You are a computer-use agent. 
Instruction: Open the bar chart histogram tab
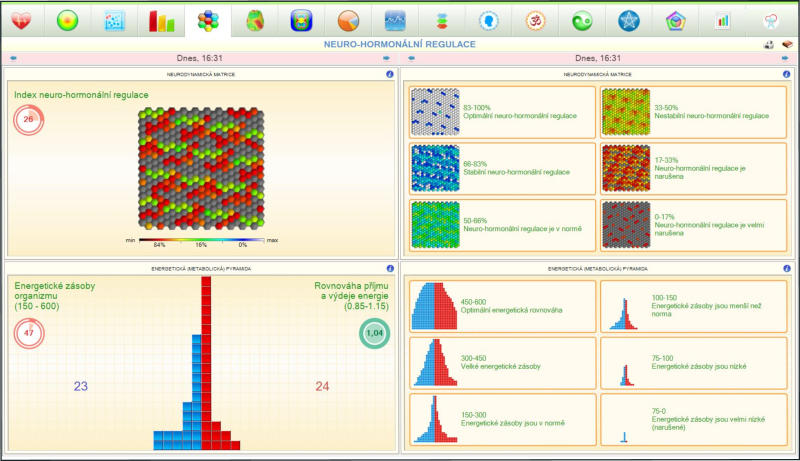(161, 20)
